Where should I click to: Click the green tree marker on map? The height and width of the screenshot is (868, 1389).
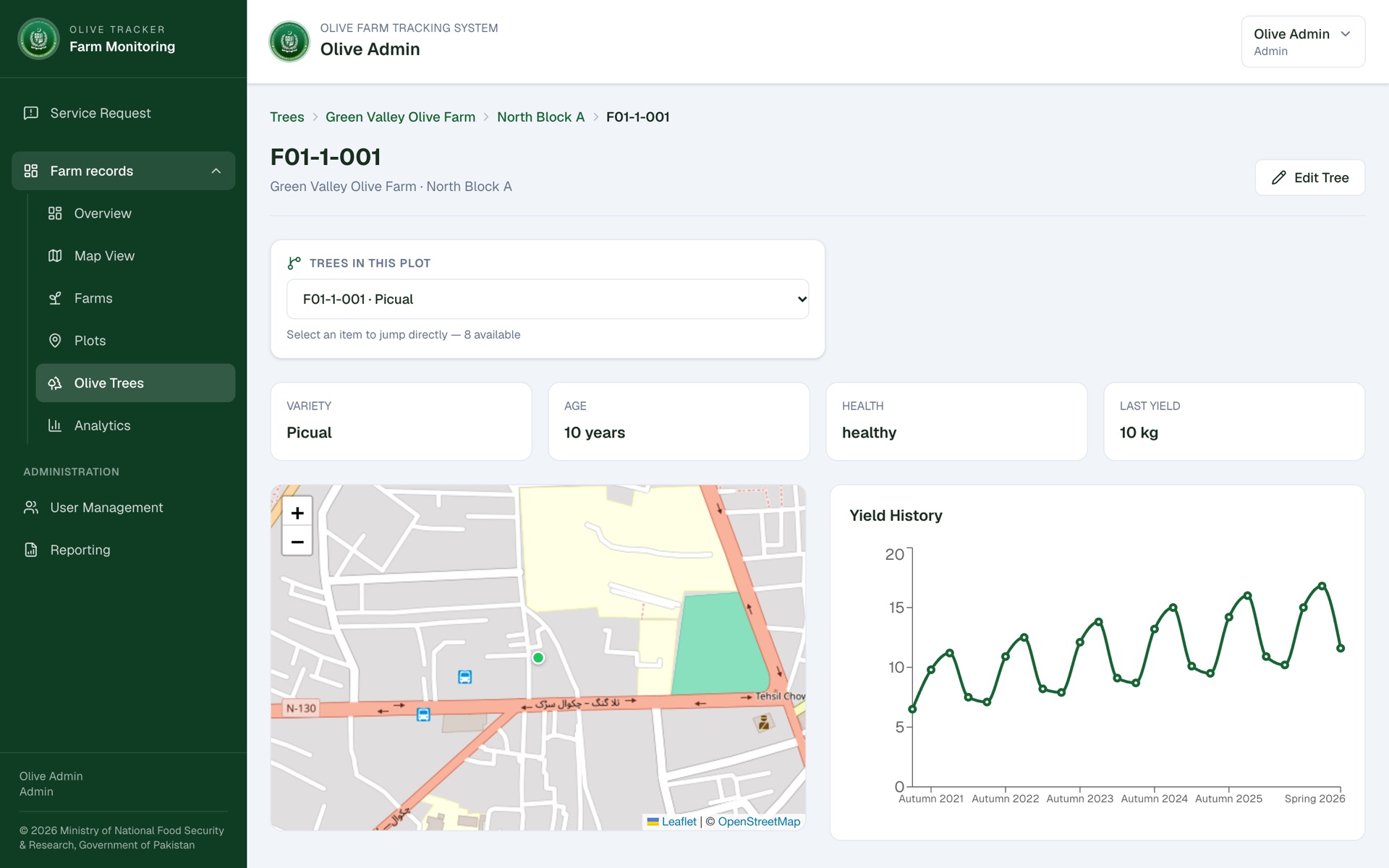point(538,658)
